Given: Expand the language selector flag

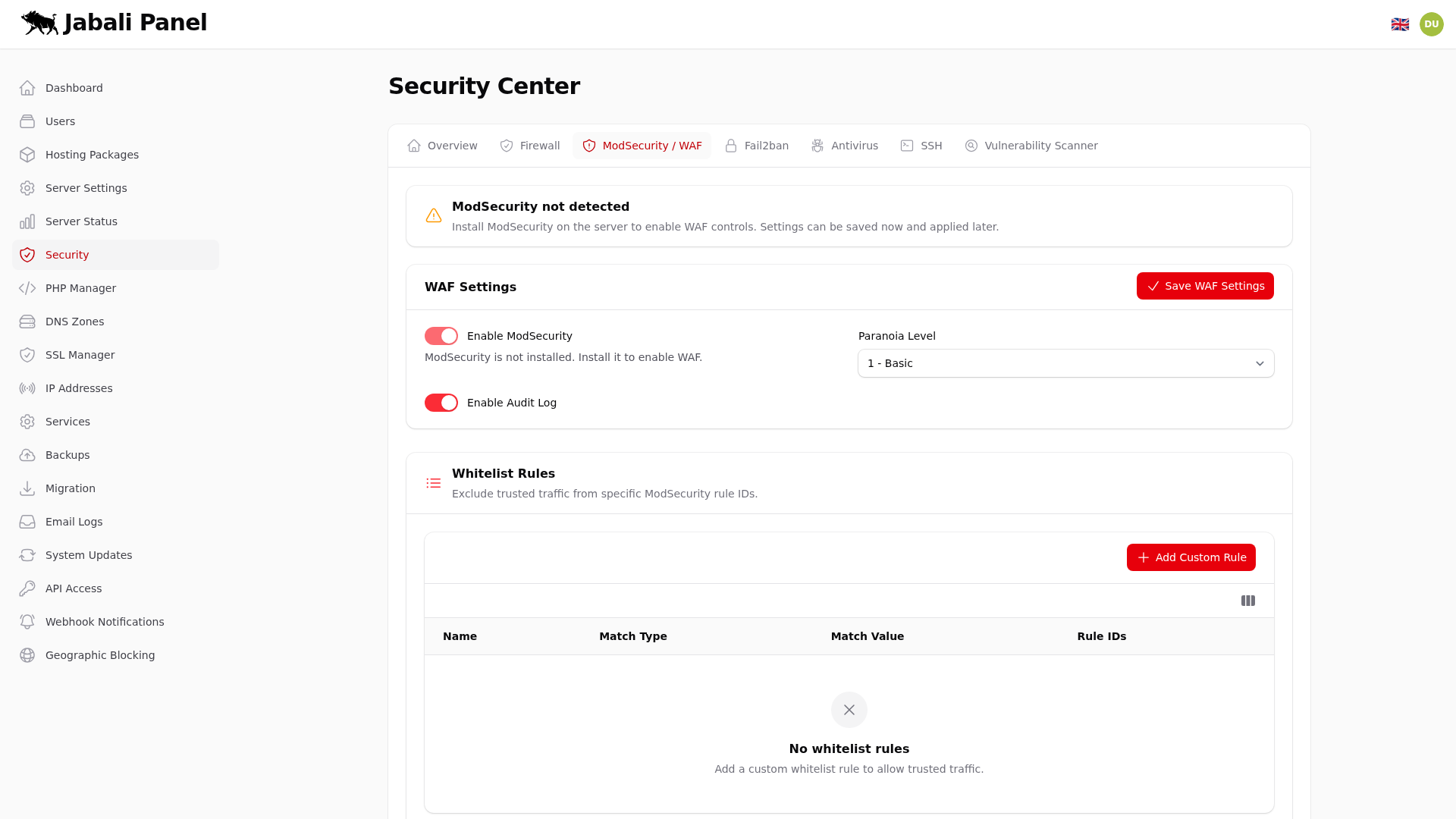Looking at the screenshot, I should [x=1401, y=24].
